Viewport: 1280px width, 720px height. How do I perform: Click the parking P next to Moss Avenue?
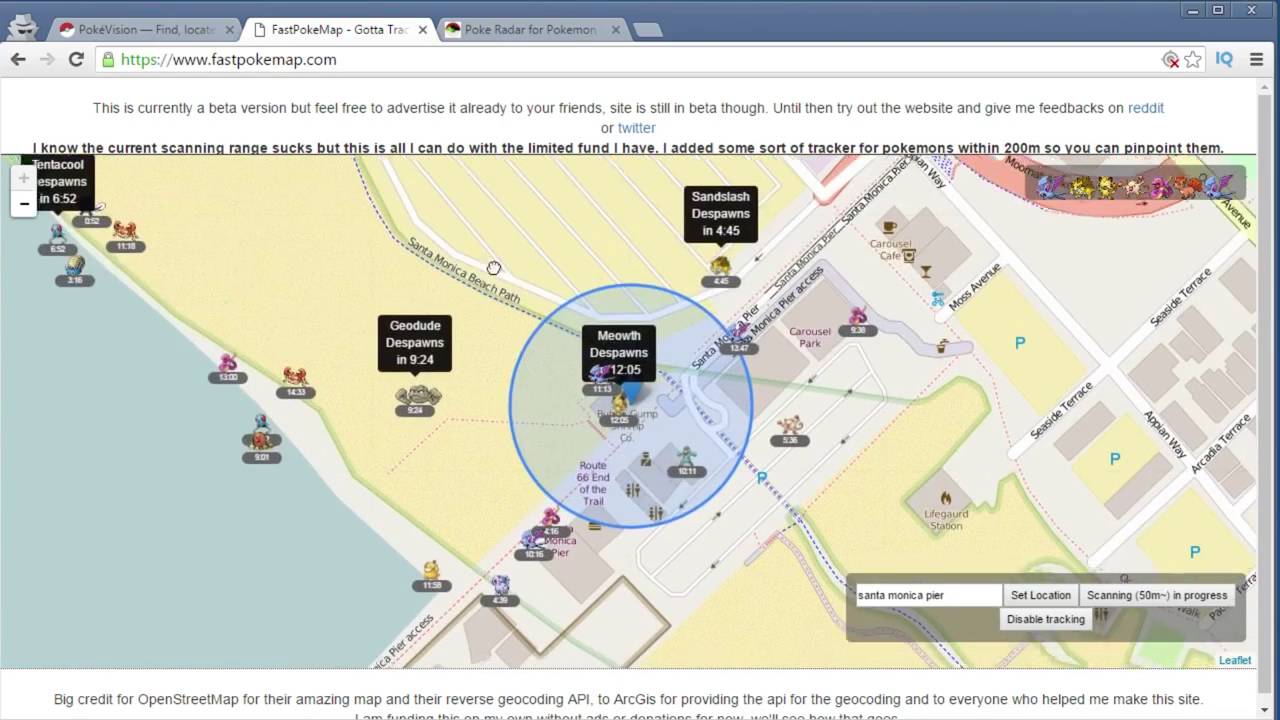(1020, 343)
